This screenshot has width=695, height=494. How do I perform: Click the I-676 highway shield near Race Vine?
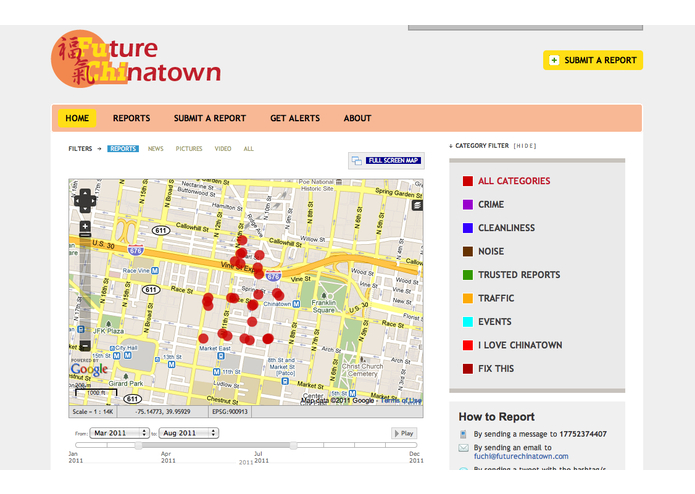[136, 250]
